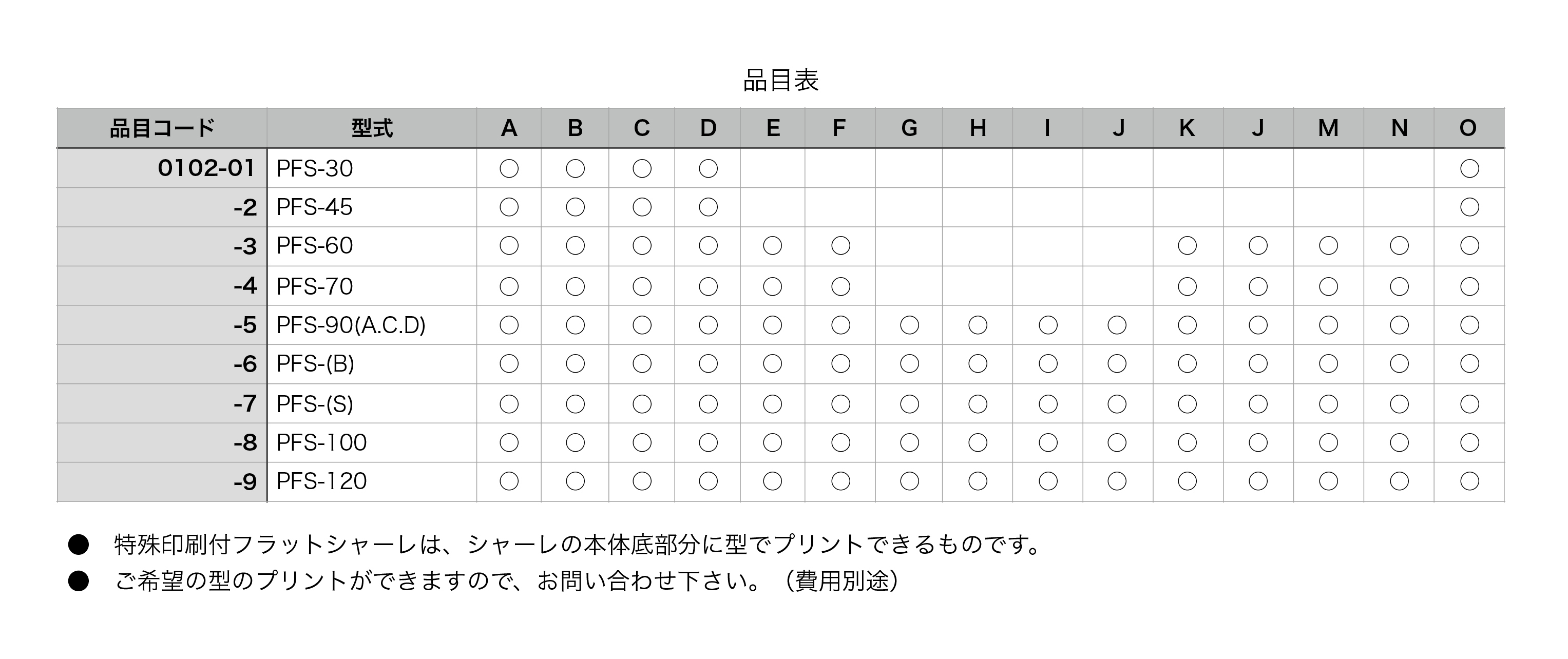Click the 0102-01 item code cell
The image size is (1568, 659).
click(x=162, y=168)
